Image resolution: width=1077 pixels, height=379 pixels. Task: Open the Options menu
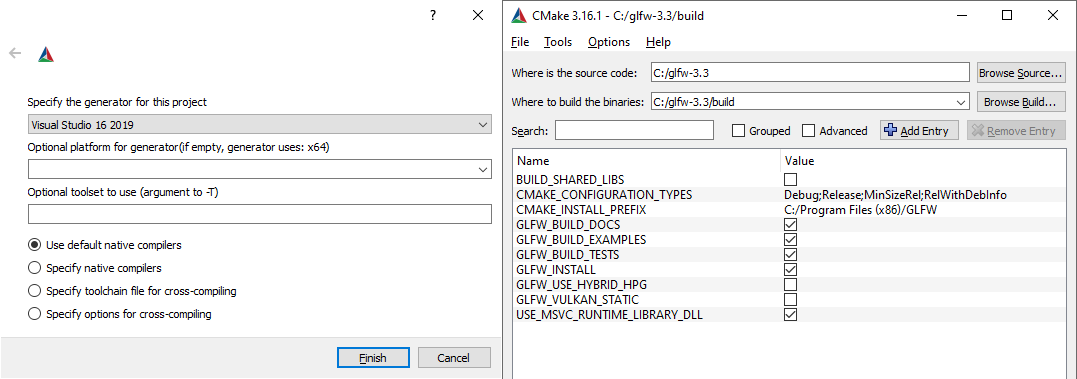pyautogui.click(x=609, y=42)
